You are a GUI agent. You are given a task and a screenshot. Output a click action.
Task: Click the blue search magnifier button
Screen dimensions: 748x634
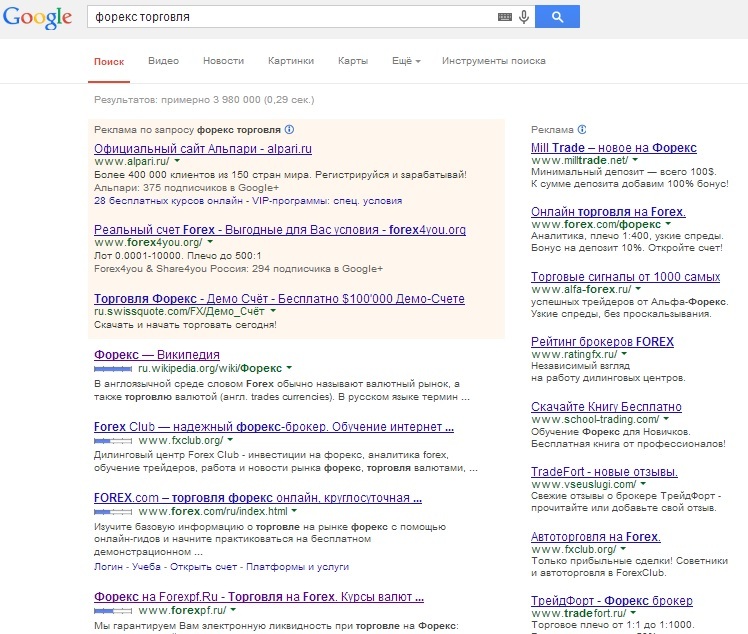coord(557,17)
